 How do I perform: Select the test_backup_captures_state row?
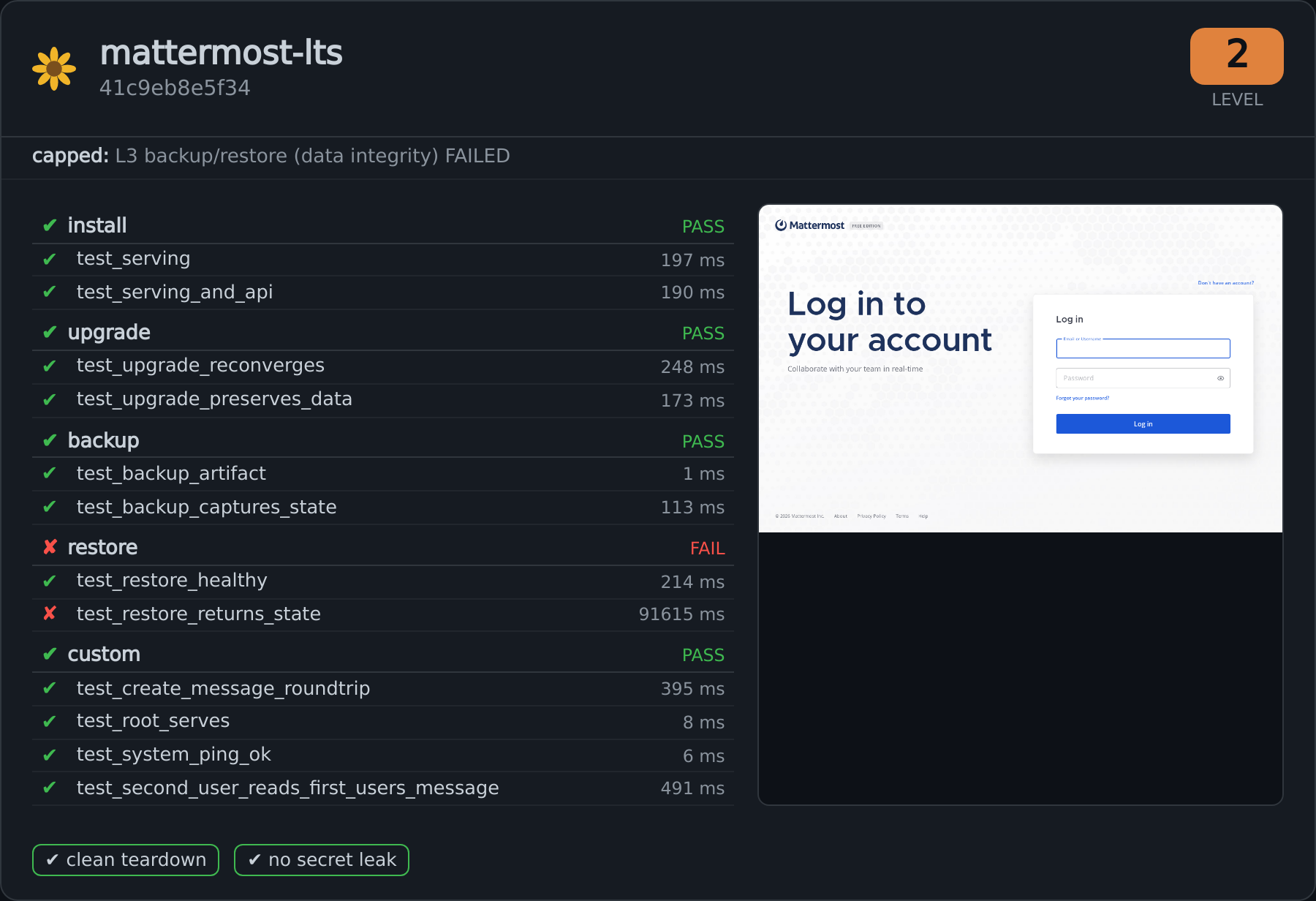click(x=383, y=508)
